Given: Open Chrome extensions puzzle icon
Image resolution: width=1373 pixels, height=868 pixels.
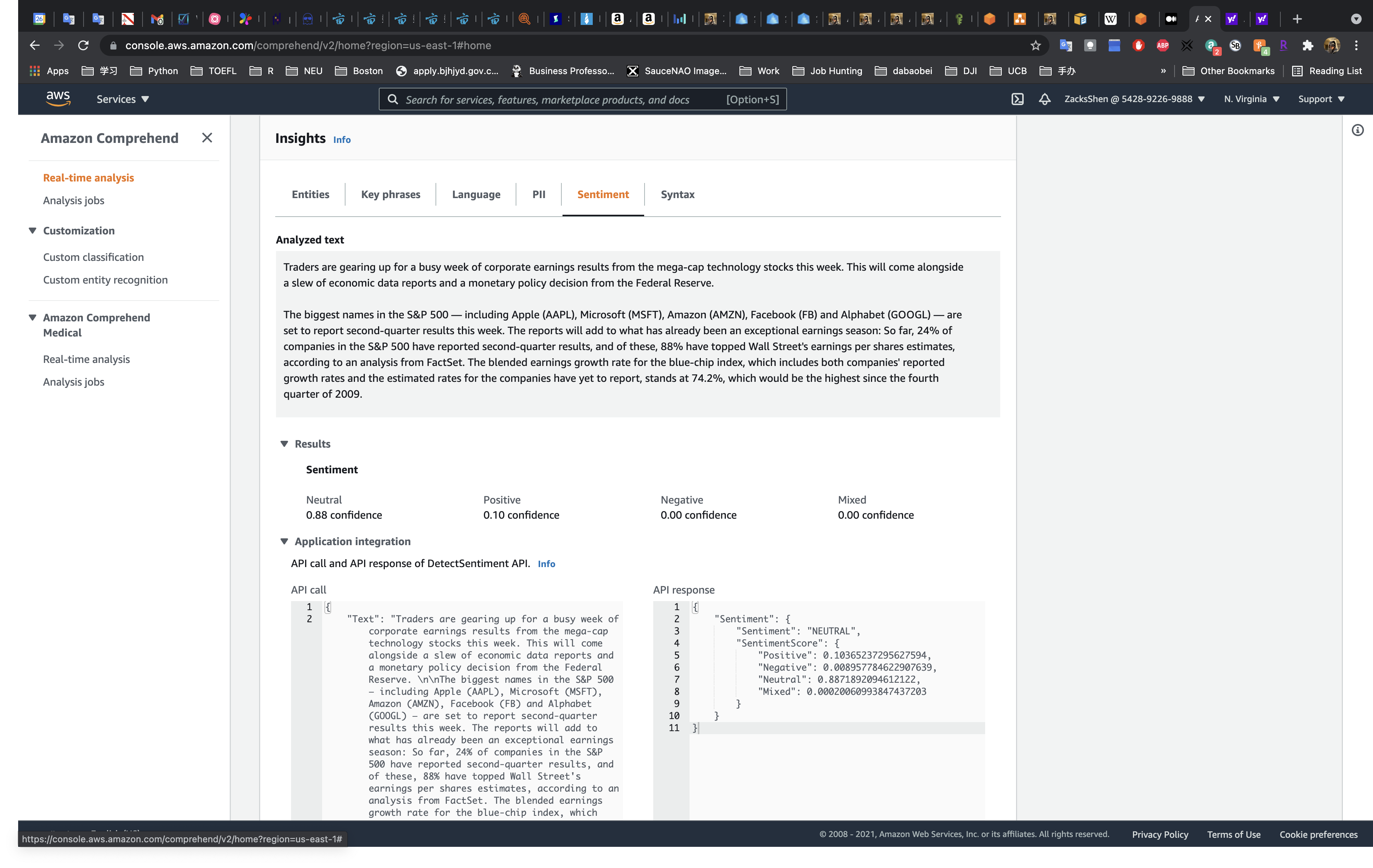Looking at the screenshot, I should pos(1308,46).
